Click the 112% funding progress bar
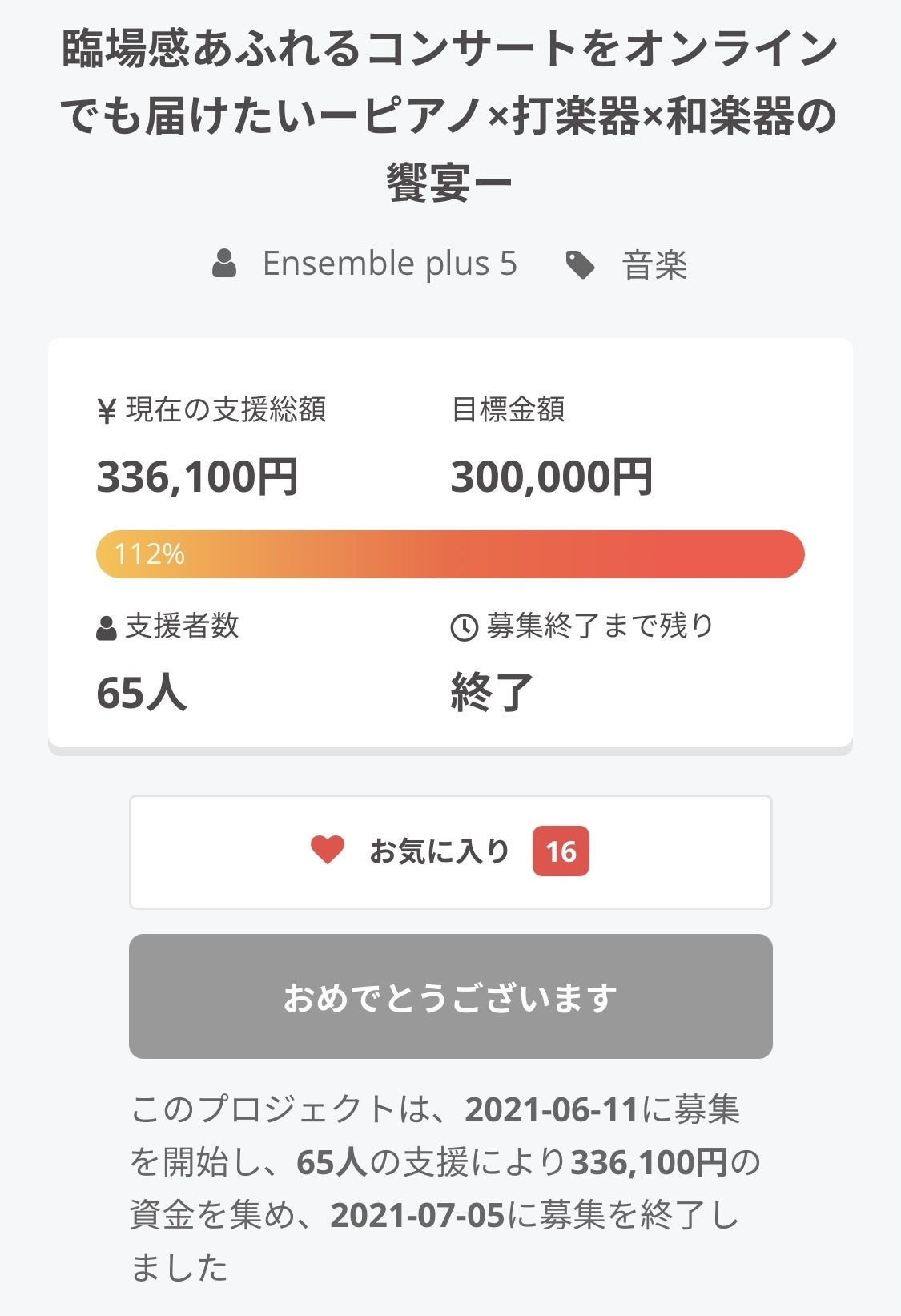The height and width of the screenshot is (1316, 901). [x=450, y=554]
